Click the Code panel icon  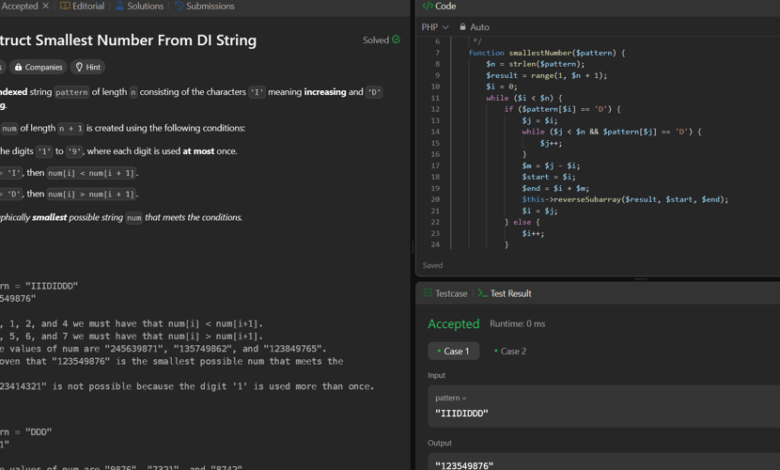tap(427, 6)
